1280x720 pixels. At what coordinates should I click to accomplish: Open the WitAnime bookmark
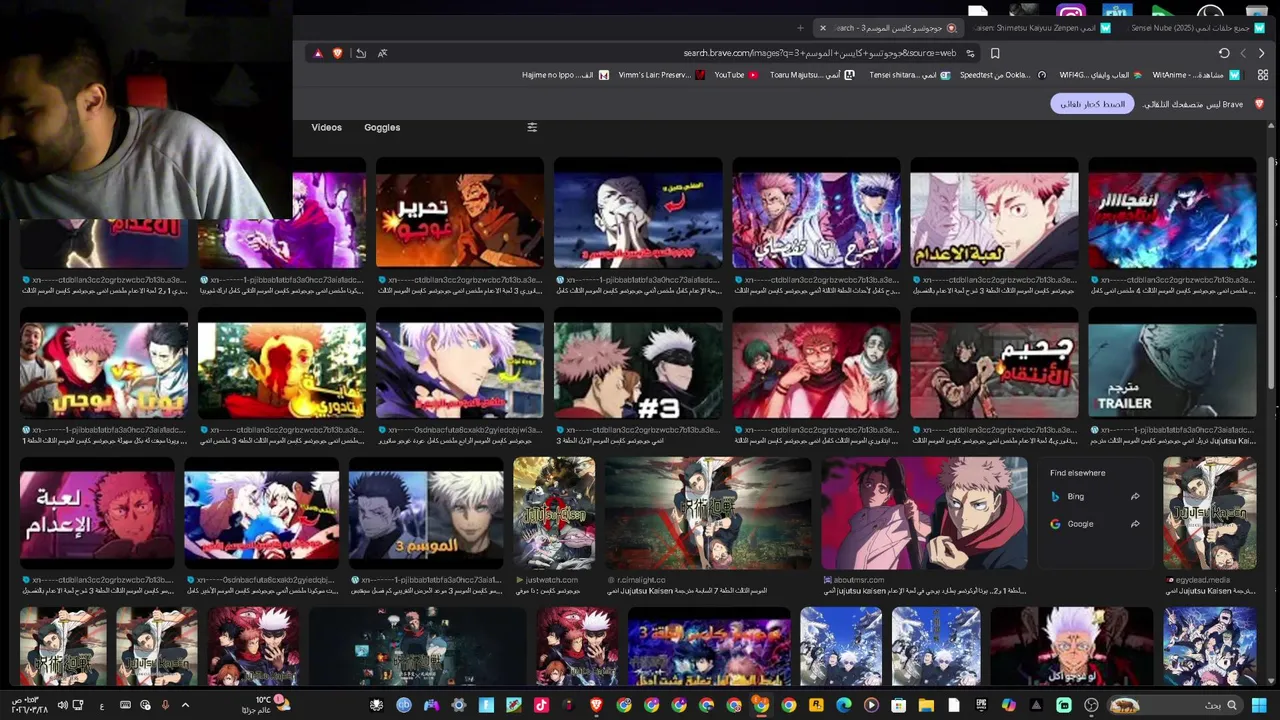pyautogui.click(x=1196, y=75)
